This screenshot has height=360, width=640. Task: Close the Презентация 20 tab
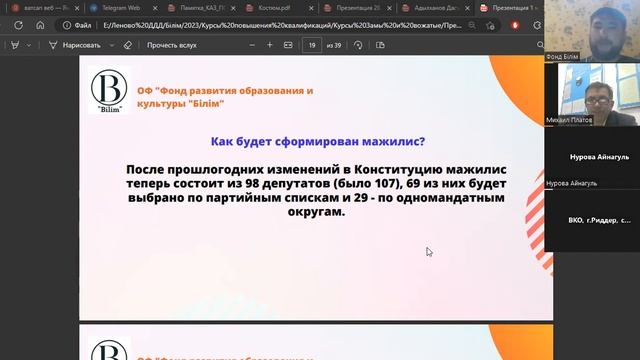(389, 8)
